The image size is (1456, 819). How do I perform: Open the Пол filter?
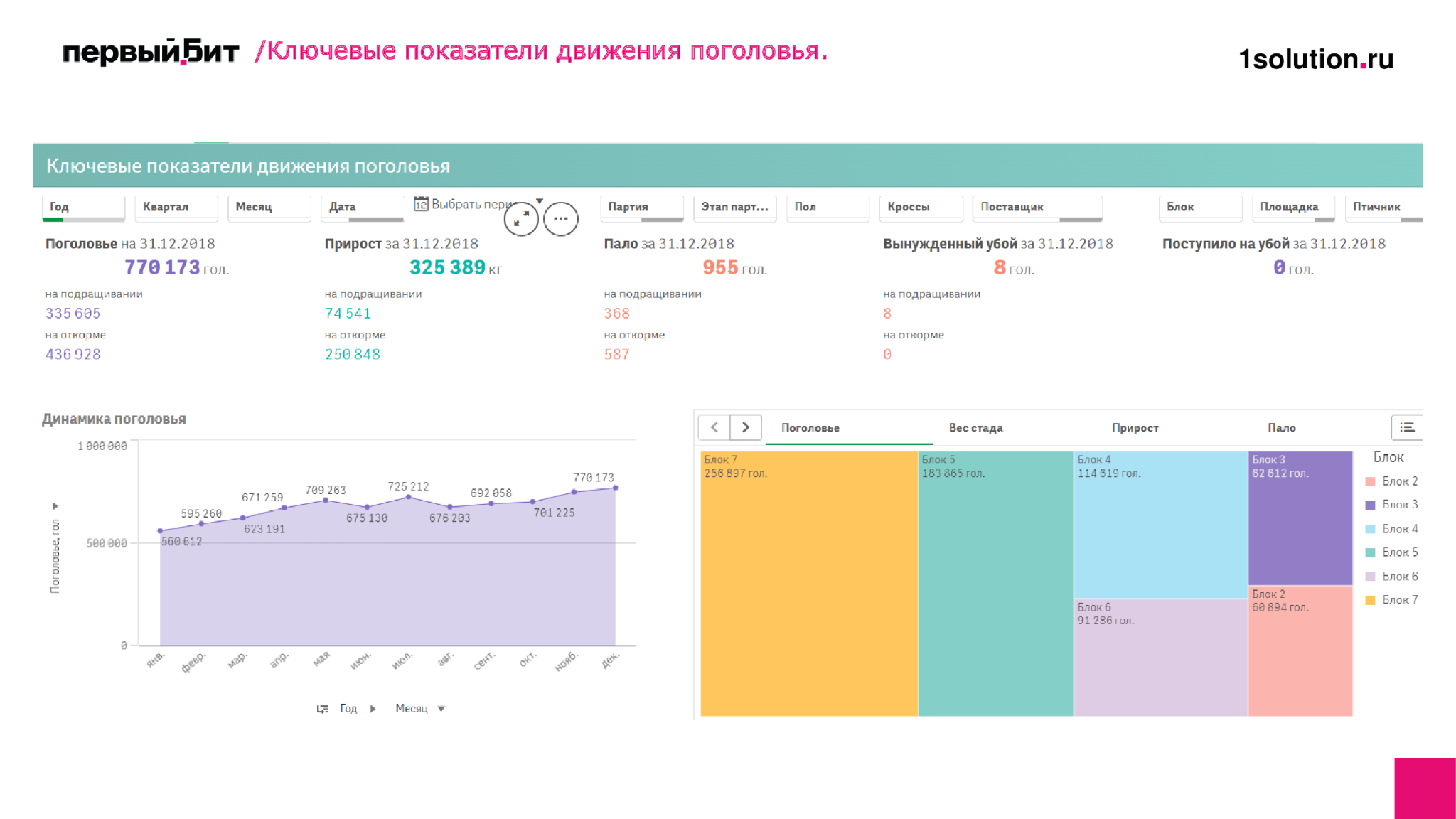pyautogui.click(x=828, y=208)
